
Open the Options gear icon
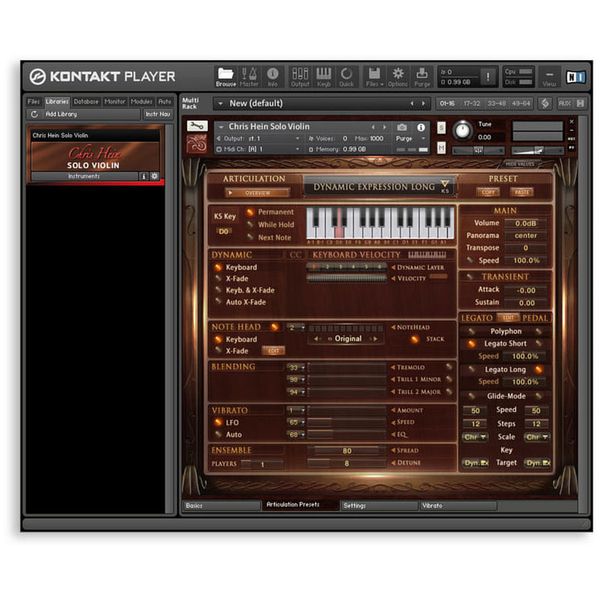point(398,77)
